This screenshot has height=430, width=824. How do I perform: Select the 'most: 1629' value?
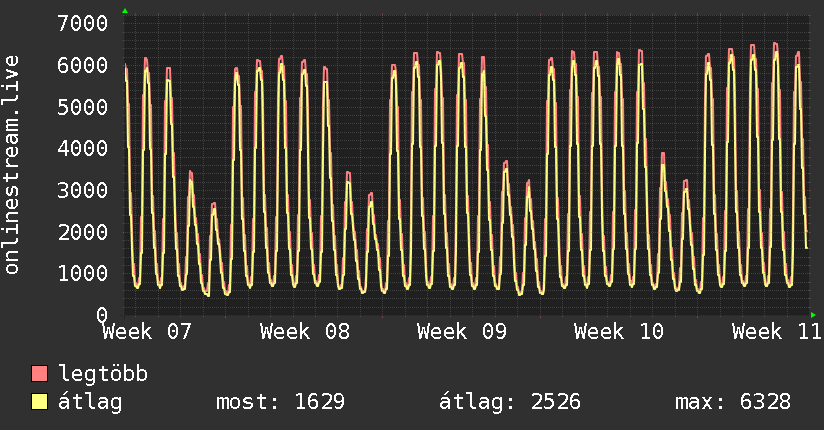[281, 402]
